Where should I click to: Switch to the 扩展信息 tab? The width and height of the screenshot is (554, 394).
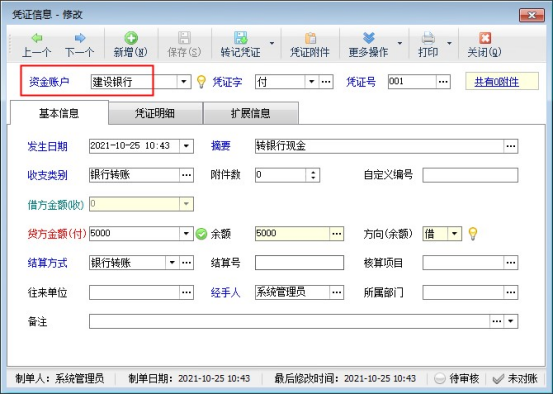(x=251, y=113)
